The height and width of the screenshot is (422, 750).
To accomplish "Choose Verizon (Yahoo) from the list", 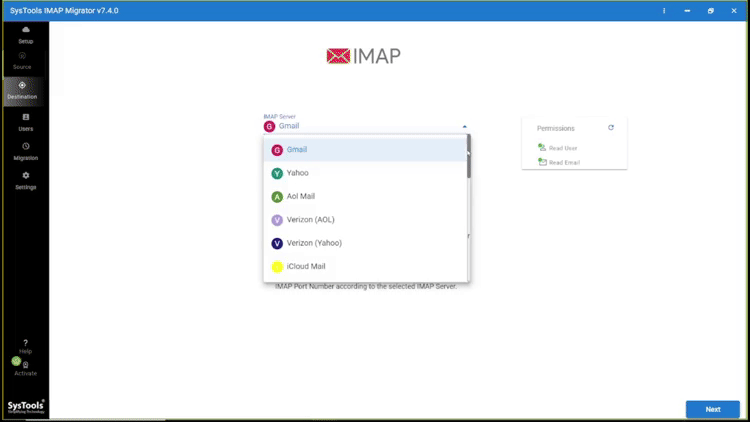I will coord(365,244).
